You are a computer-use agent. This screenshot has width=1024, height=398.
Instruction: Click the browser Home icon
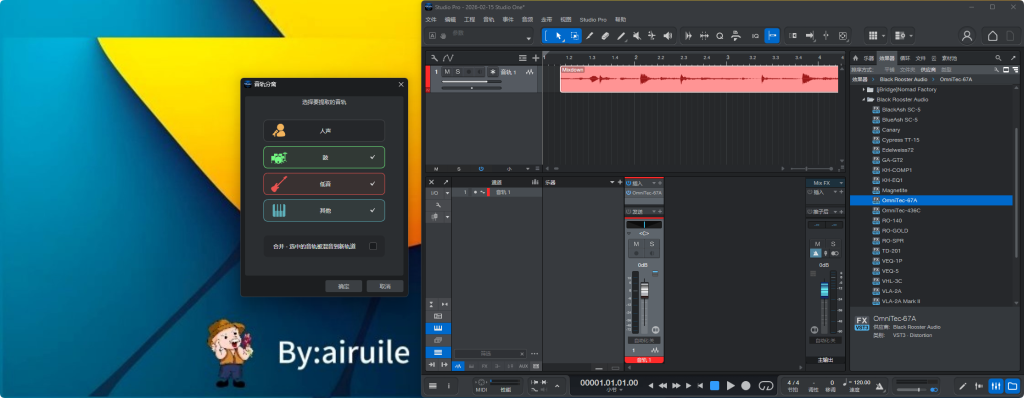[856, 58]
